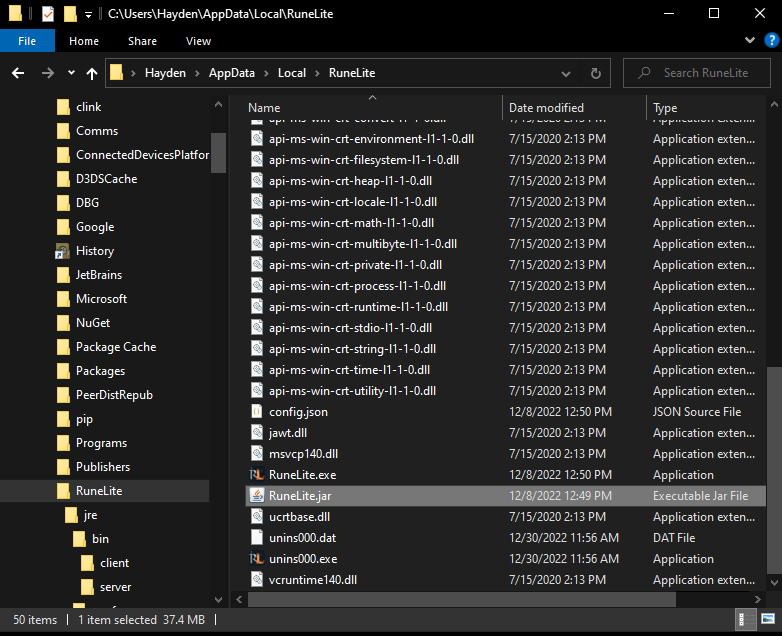
Task: Click the Google folder icon in tree
Action: [63, 227]
